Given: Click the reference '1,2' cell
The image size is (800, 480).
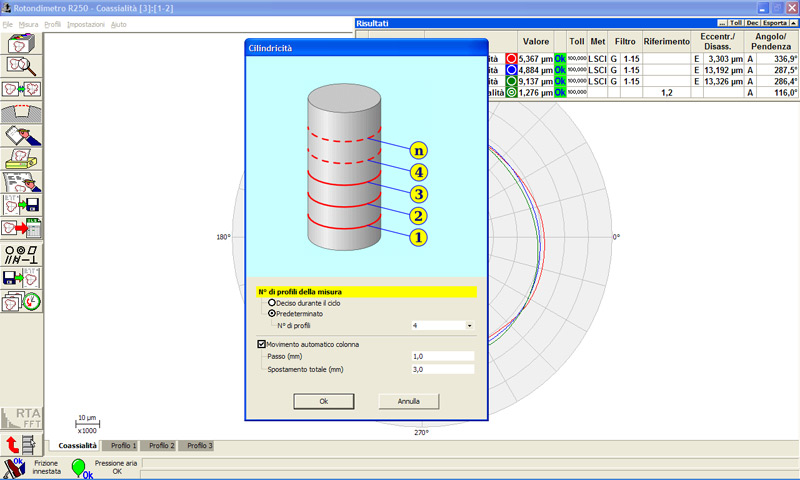Looking at the screenshot, I should point(666,92).
